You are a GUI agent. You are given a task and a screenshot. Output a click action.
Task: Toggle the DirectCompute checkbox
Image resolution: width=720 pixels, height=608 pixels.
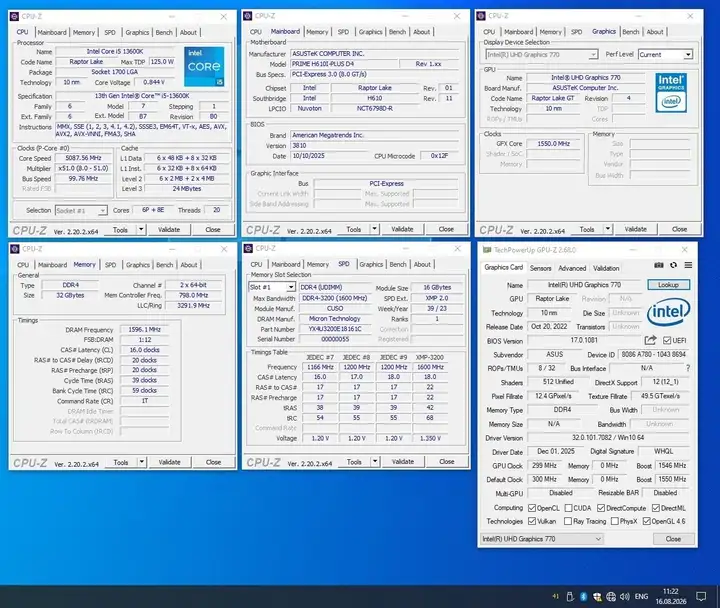(601, 508)
